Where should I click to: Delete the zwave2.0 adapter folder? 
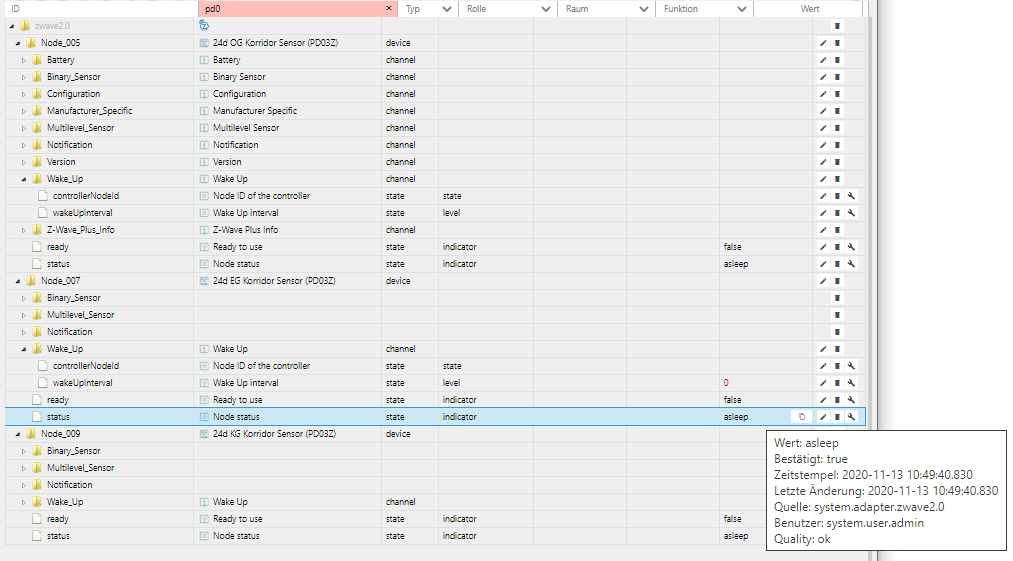click(837, 26)
